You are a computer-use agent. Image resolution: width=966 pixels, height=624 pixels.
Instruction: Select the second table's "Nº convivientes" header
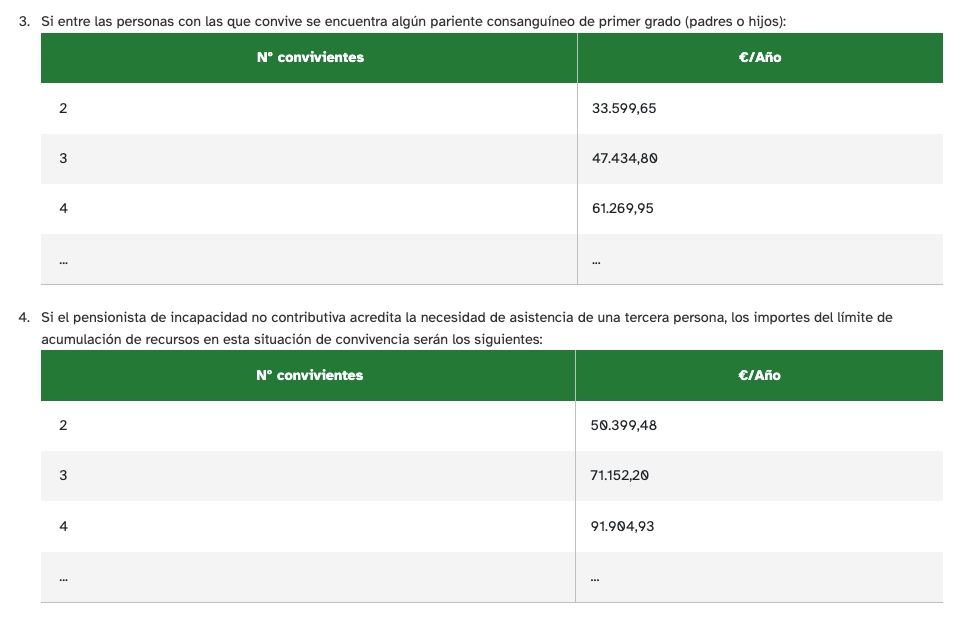[x=309, y=375]
